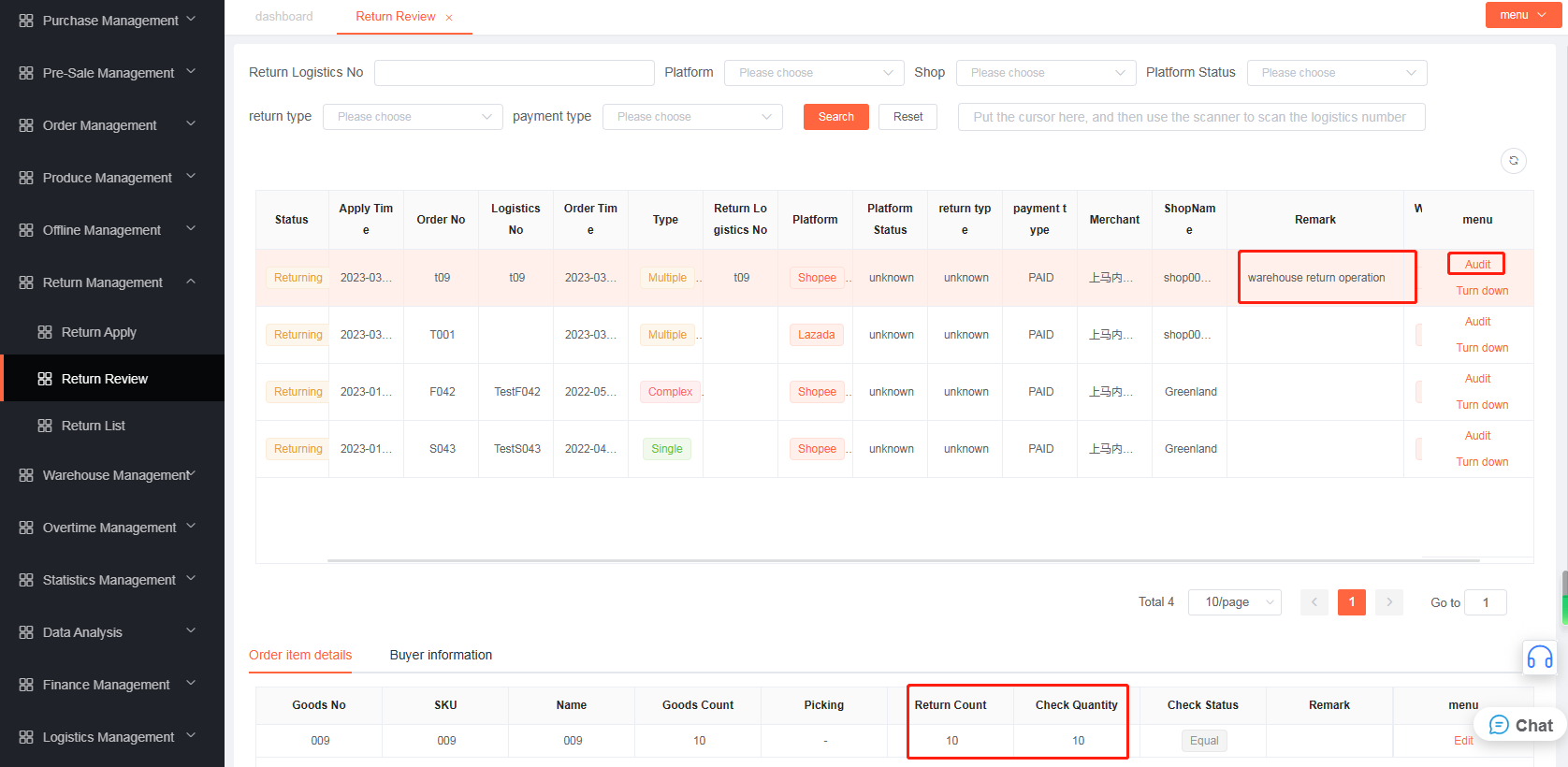Viewport: 1568px width, 767px height.
Task: Click the table horizontal scrollbar
Action: click(903, 560)
